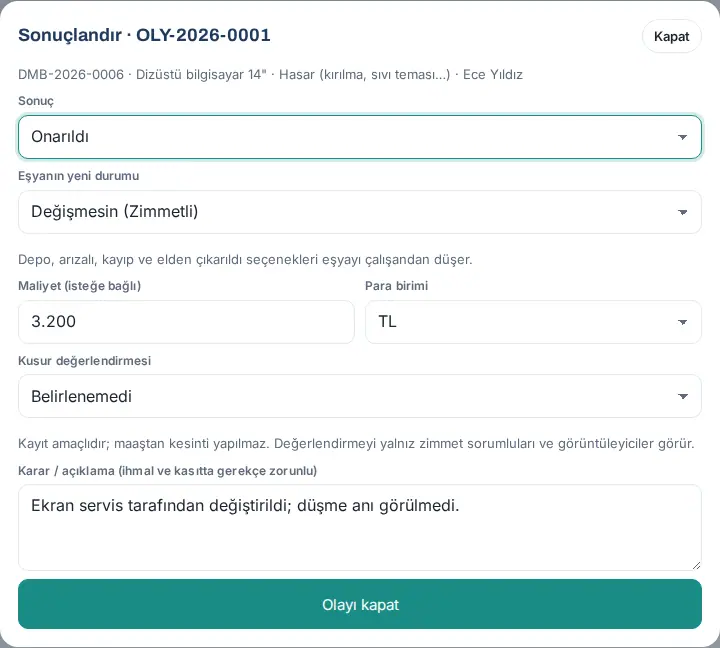Open the Sonuç dropdown showing Onarıldı
The height and width of the screenshot is (648, 720).
360,137
